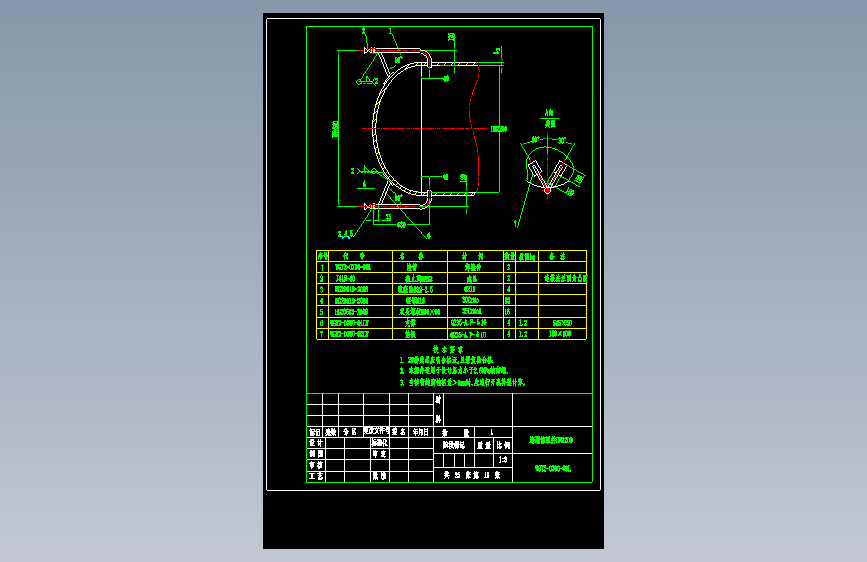Select the '分区' header cell
Viewport: 867px width, 562px height.
click(350, 432)
